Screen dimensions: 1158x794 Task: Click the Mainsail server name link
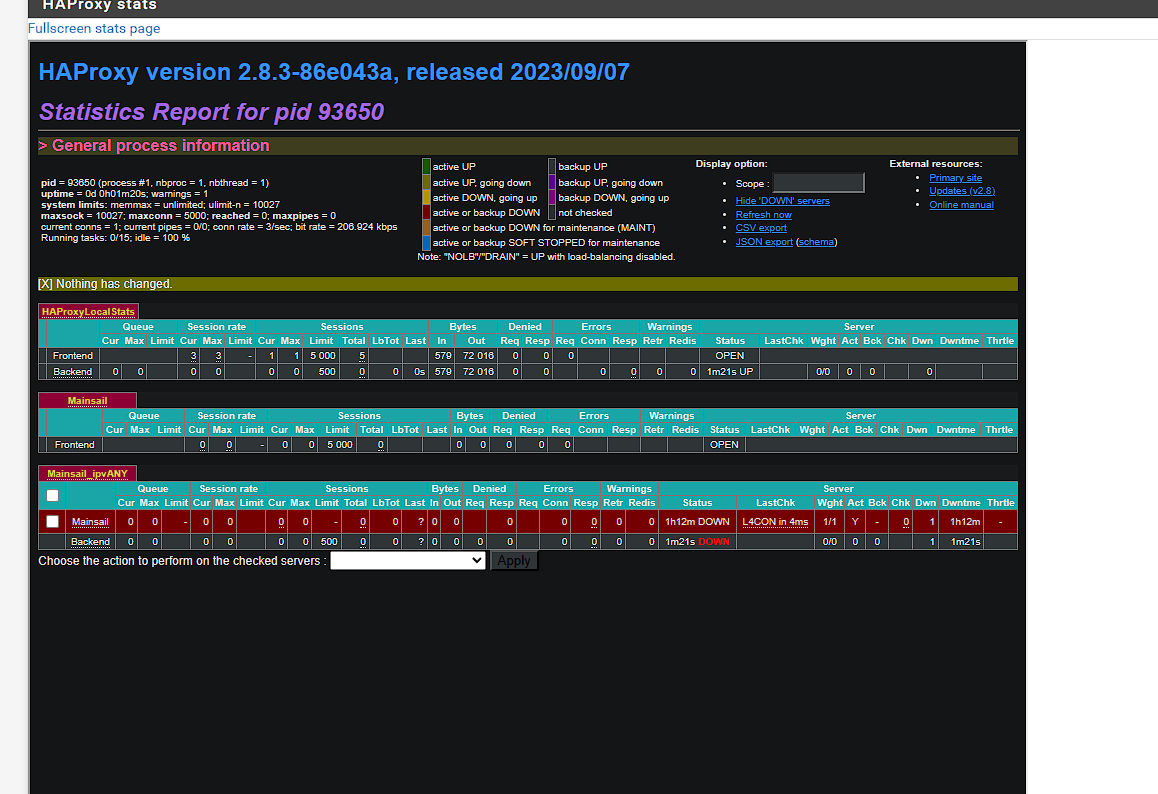(90, 522)
